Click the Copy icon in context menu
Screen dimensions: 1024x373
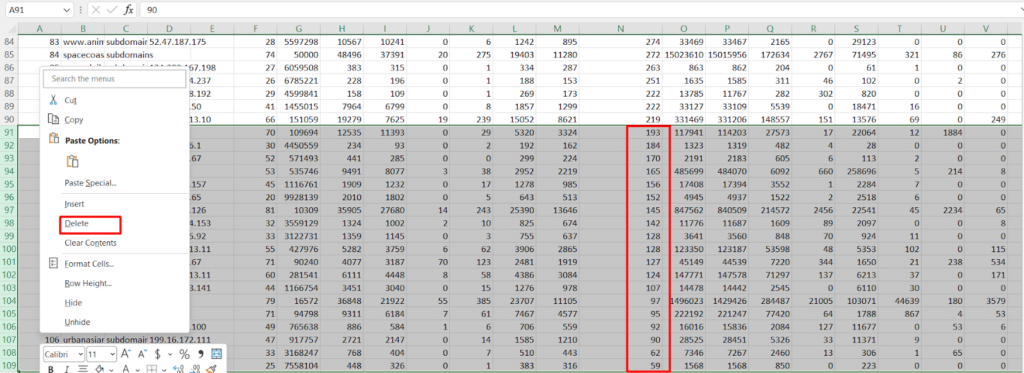[53, 120]
